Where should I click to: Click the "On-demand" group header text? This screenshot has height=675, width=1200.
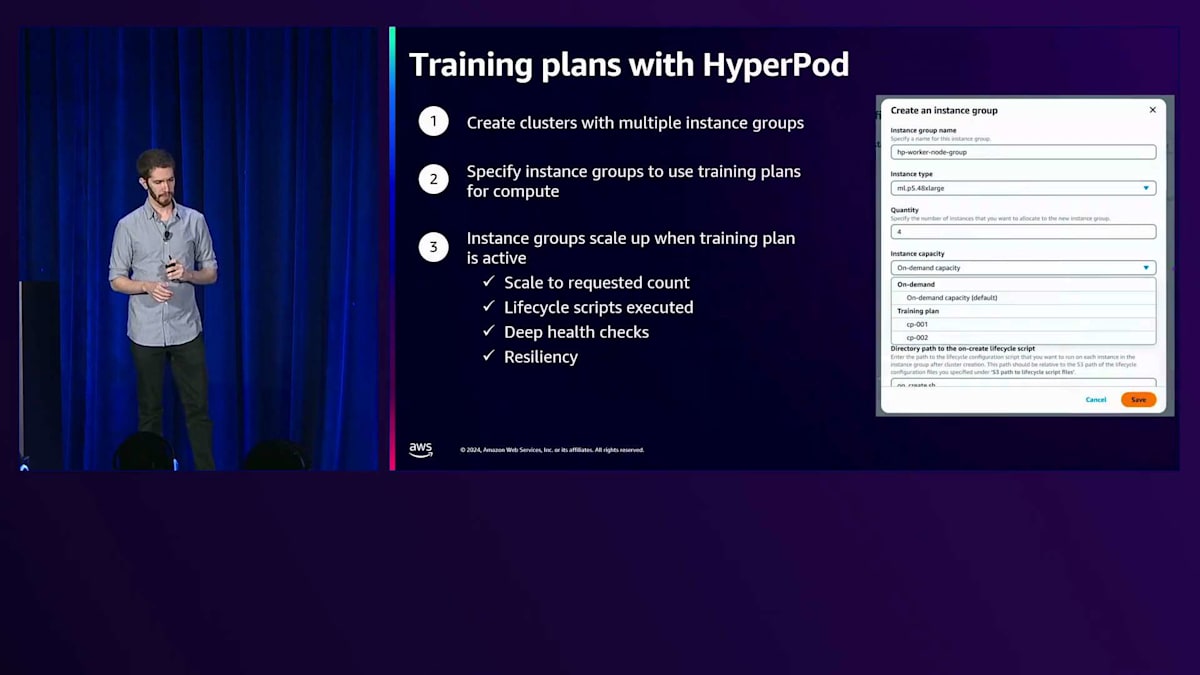916,285
